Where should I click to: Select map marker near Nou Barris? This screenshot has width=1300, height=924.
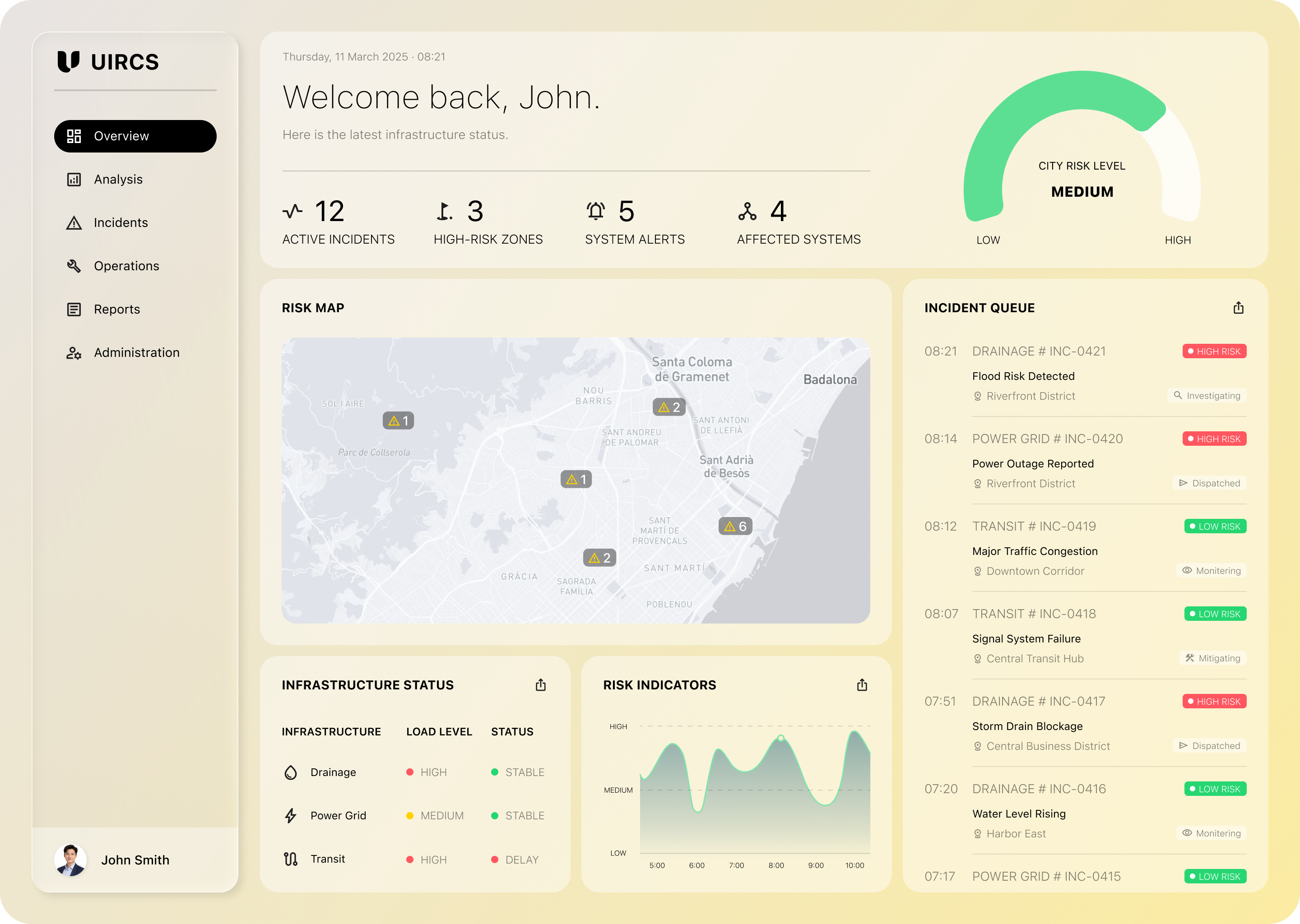tap(669, 407)
